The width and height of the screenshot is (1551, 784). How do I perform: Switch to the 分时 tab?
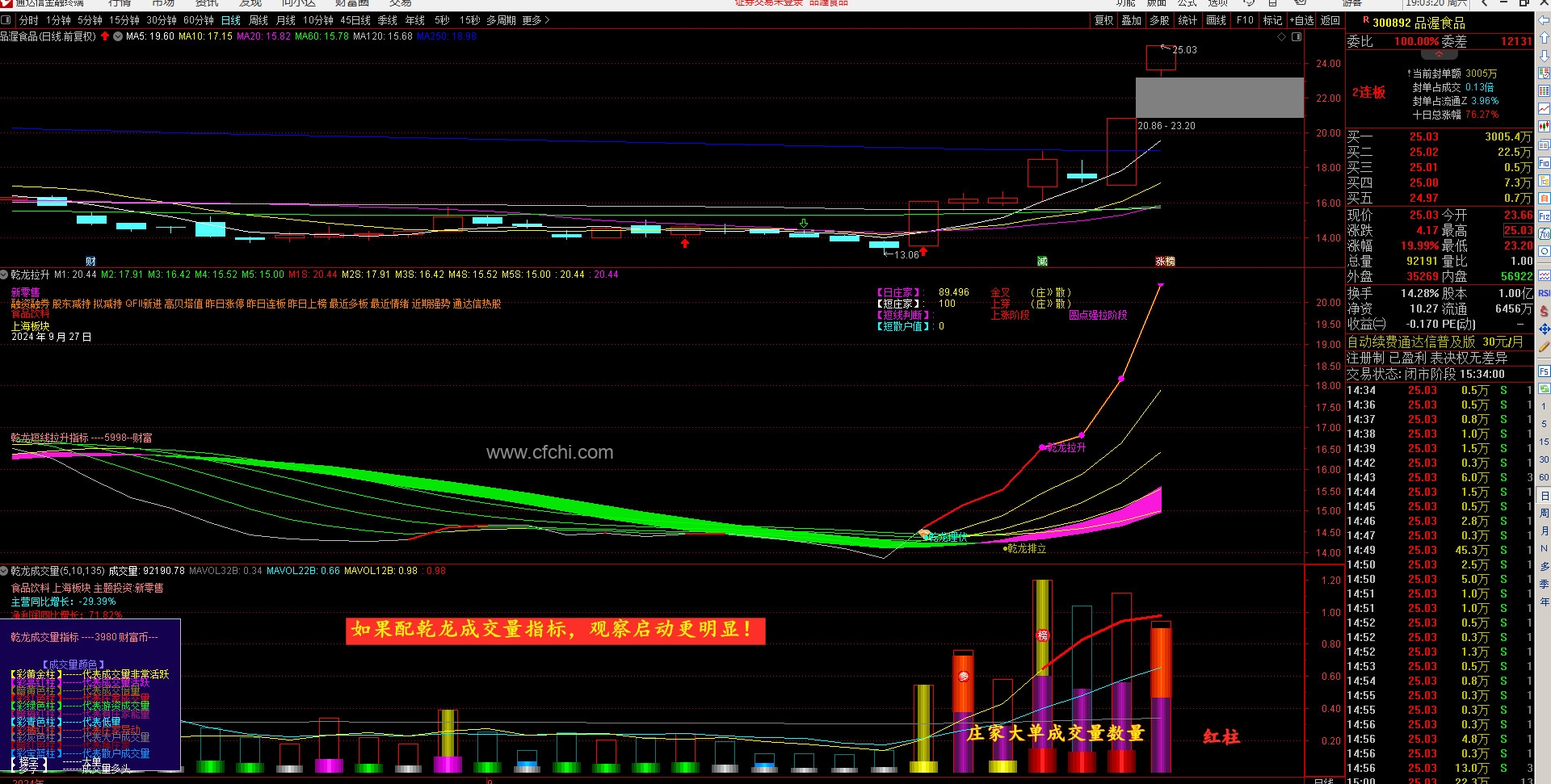point(28,20)
